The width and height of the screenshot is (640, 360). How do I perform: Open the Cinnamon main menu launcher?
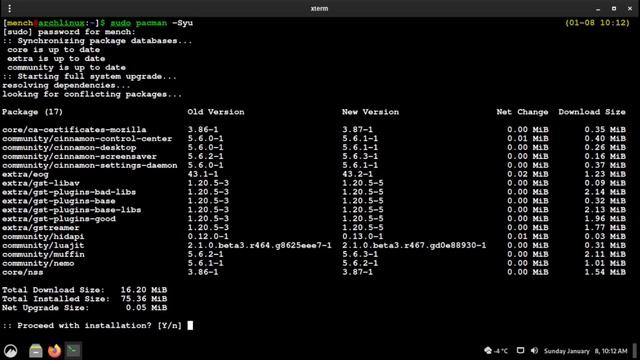click(11, 351)
